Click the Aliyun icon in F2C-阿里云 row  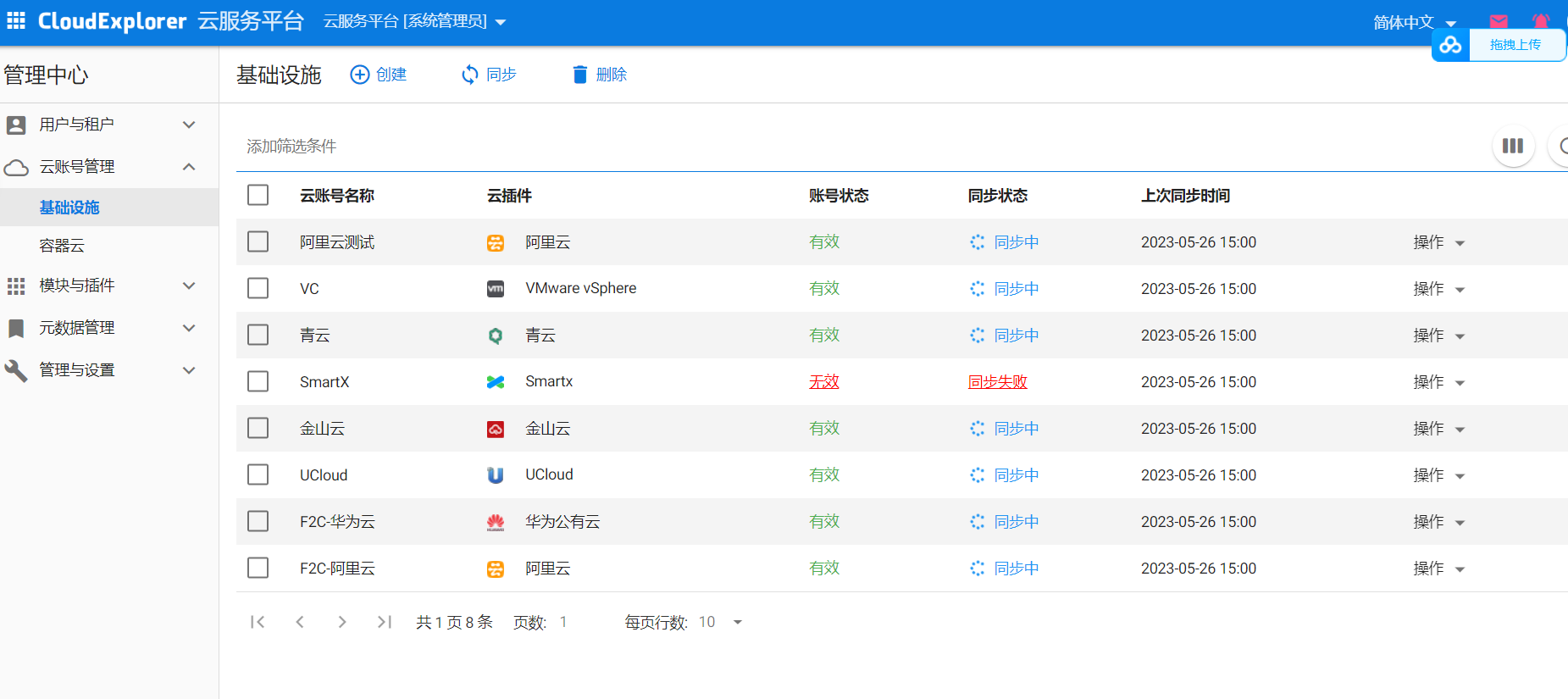pyautogui.click(x=496, y=569)
